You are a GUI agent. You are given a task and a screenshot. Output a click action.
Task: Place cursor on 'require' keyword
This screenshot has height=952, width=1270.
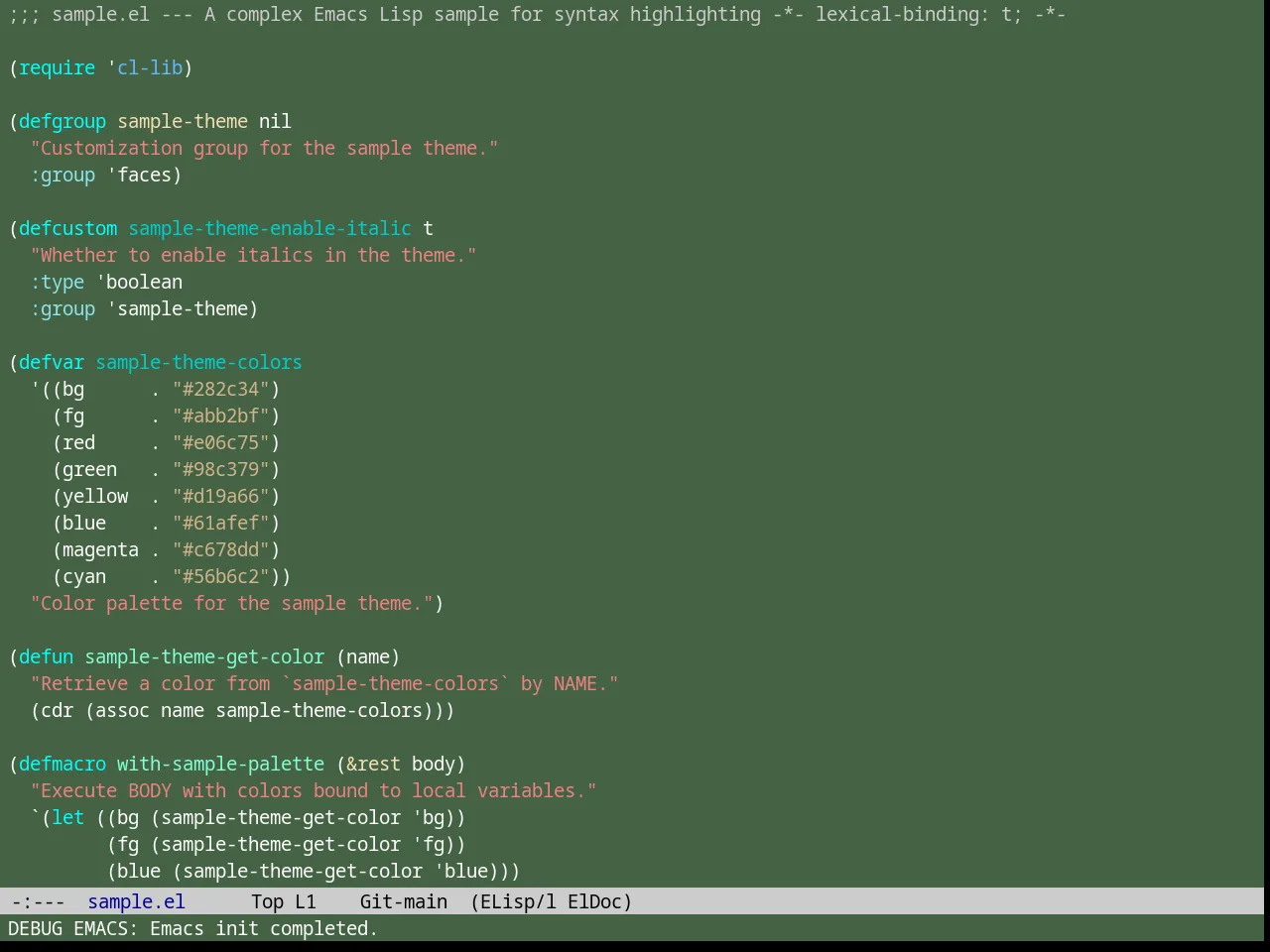(x=58, y=67)
